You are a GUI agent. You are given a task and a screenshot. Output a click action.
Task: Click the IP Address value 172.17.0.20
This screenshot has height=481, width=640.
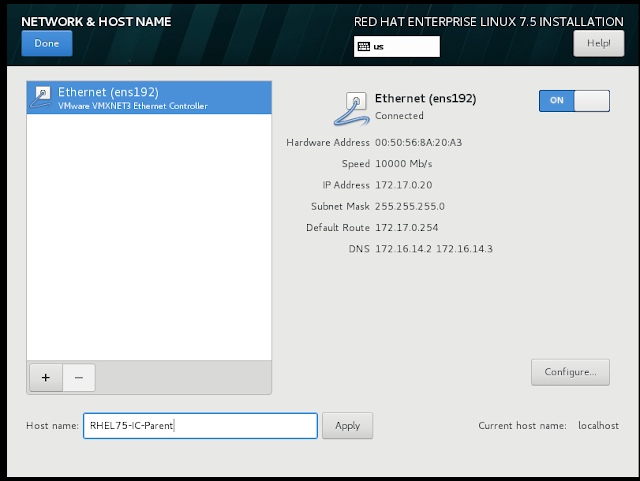tap(403, 185)
